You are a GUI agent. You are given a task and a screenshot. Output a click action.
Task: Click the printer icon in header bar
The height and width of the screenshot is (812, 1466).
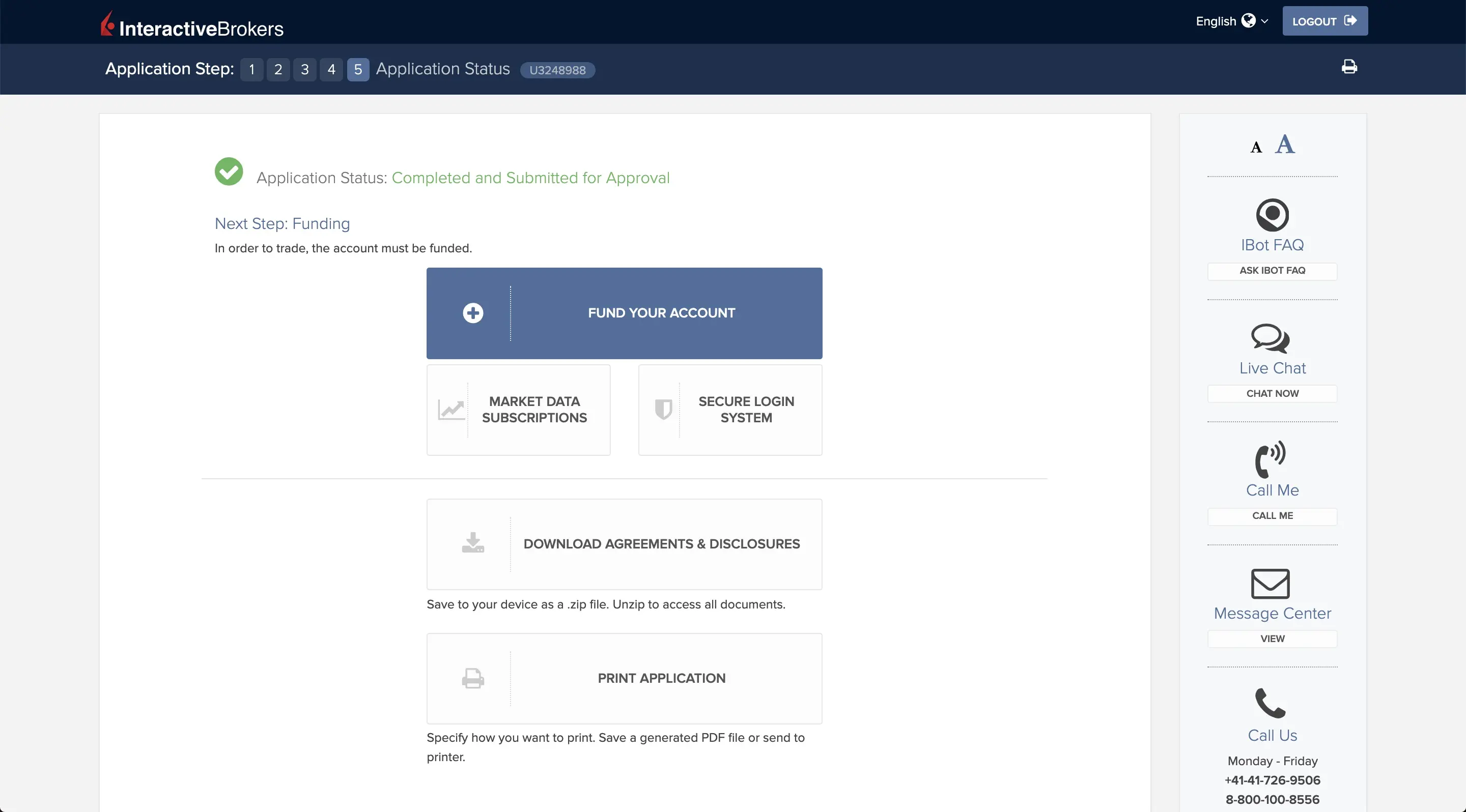[1349, 67]
